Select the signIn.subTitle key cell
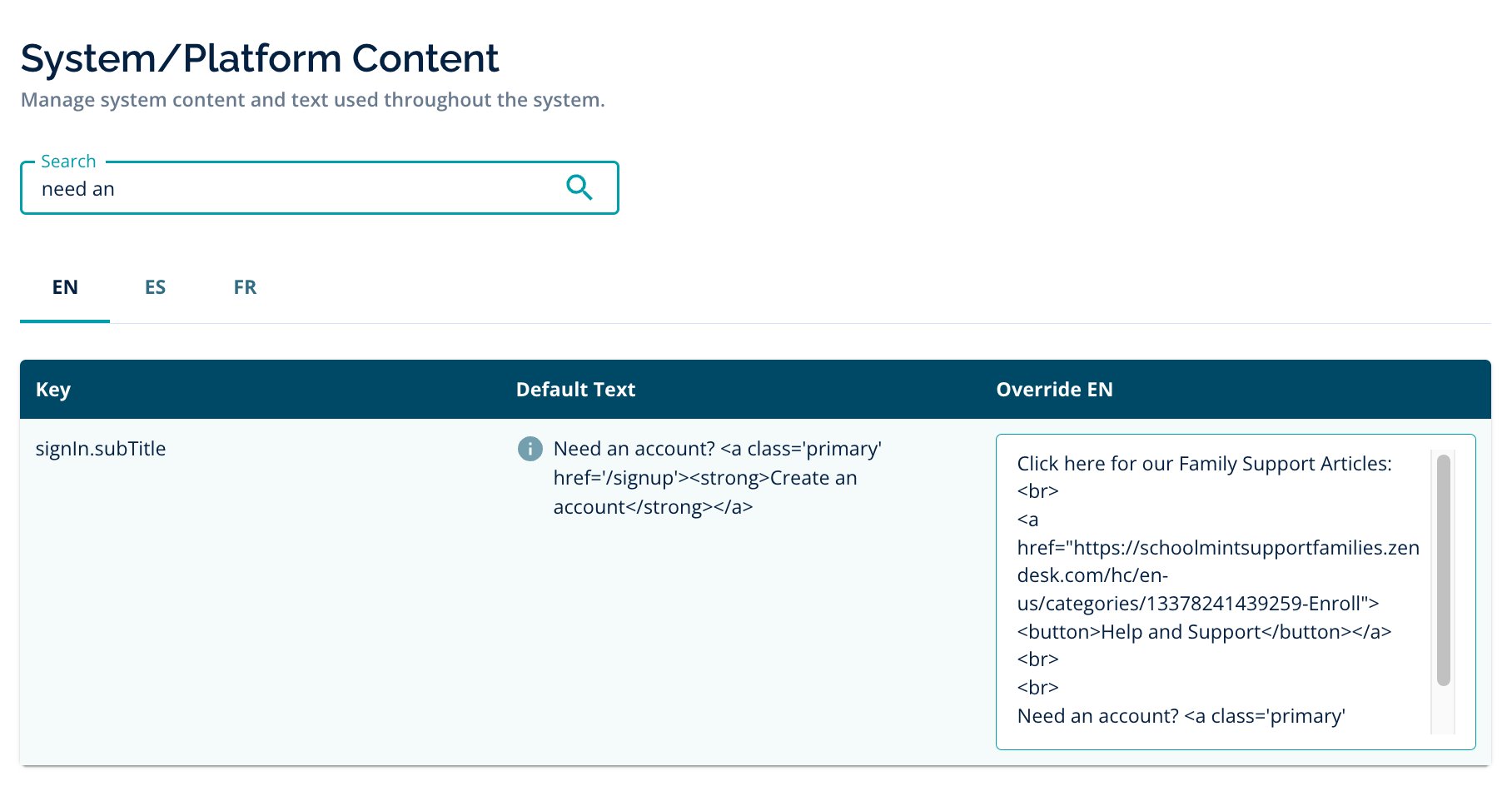Screen dimensions: 1512x796 point(101,449)
